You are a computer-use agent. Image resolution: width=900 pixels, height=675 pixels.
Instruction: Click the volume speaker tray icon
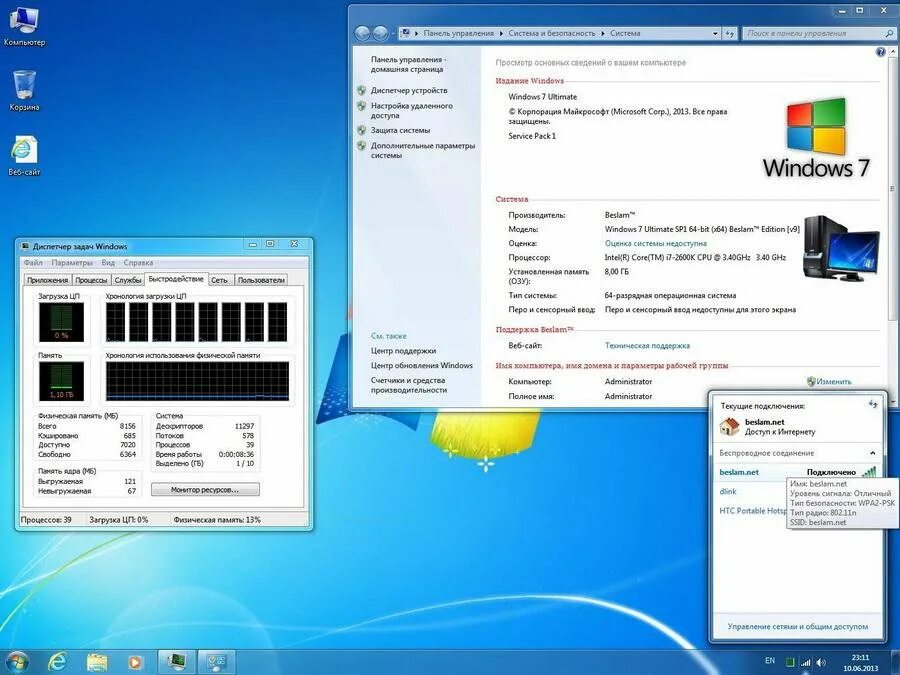[821, 662]
